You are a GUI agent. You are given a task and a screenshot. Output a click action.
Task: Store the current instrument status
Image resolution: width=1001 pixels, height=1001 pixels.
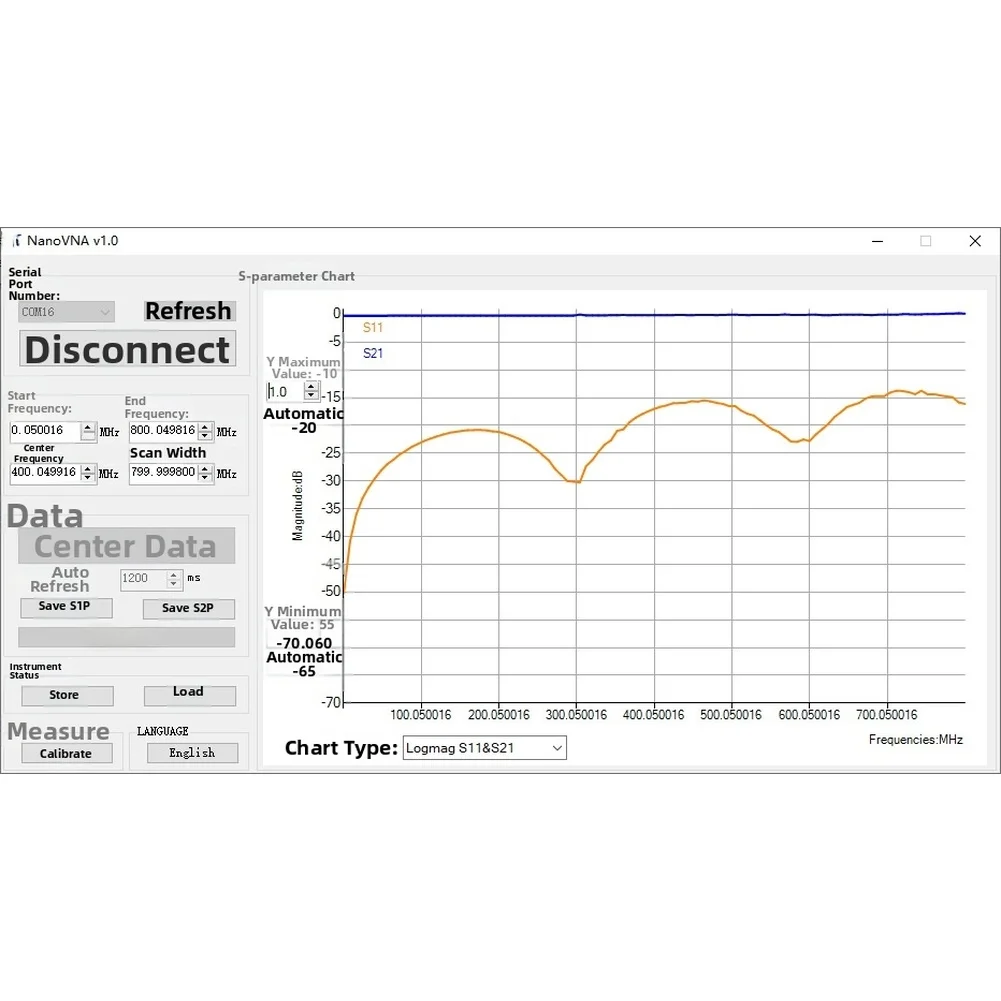tap(66, 695)
